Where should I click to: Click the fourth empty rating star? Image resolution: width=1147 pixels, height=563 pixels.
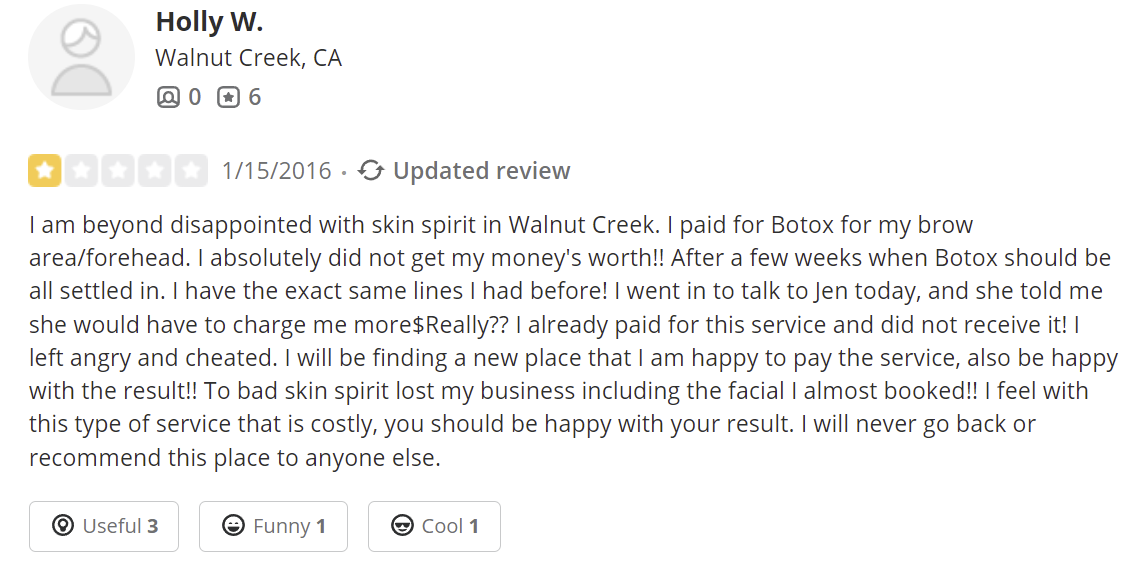tap(155, 171)
